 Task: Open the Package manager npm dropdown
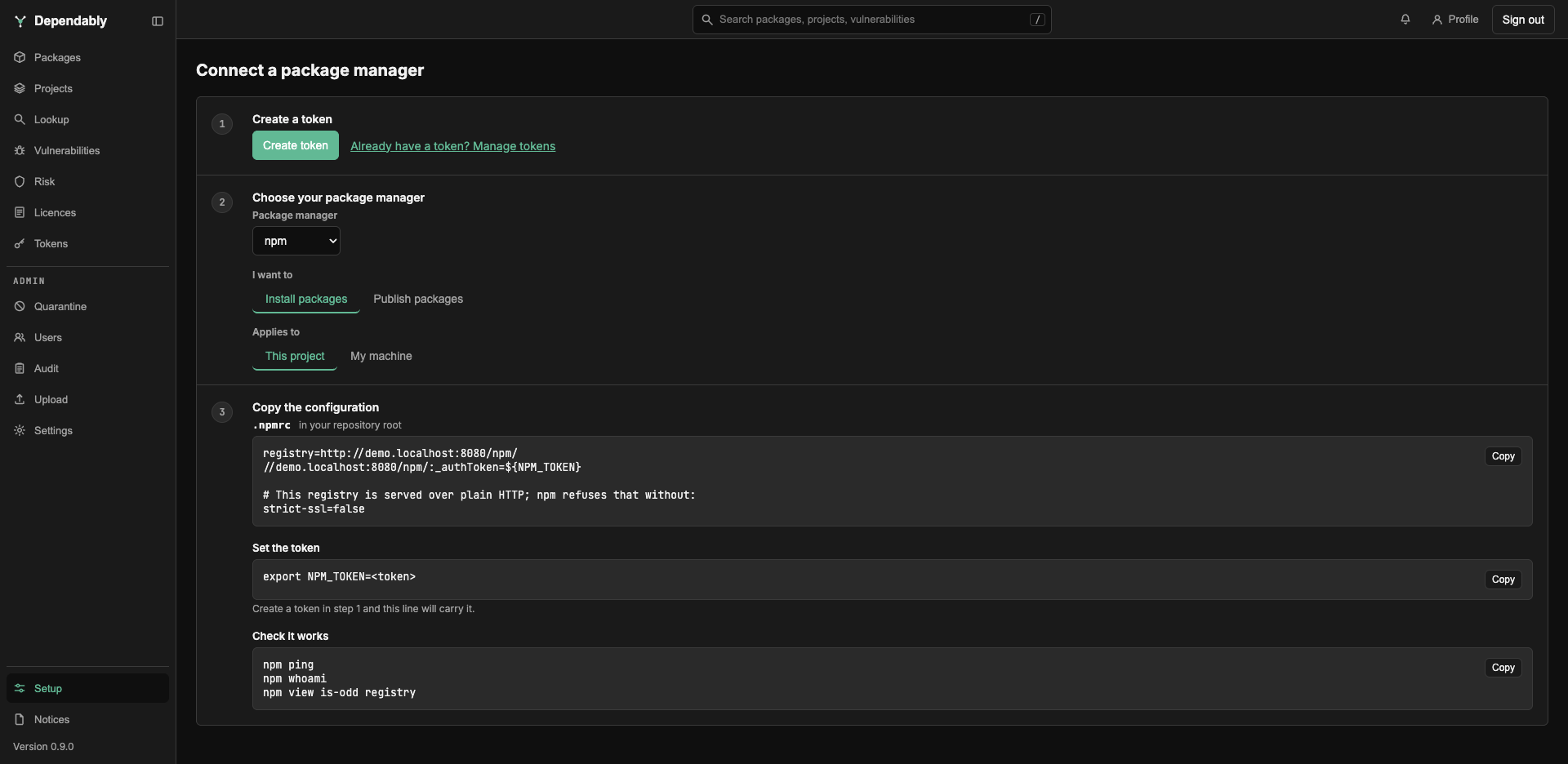[296, 241]
